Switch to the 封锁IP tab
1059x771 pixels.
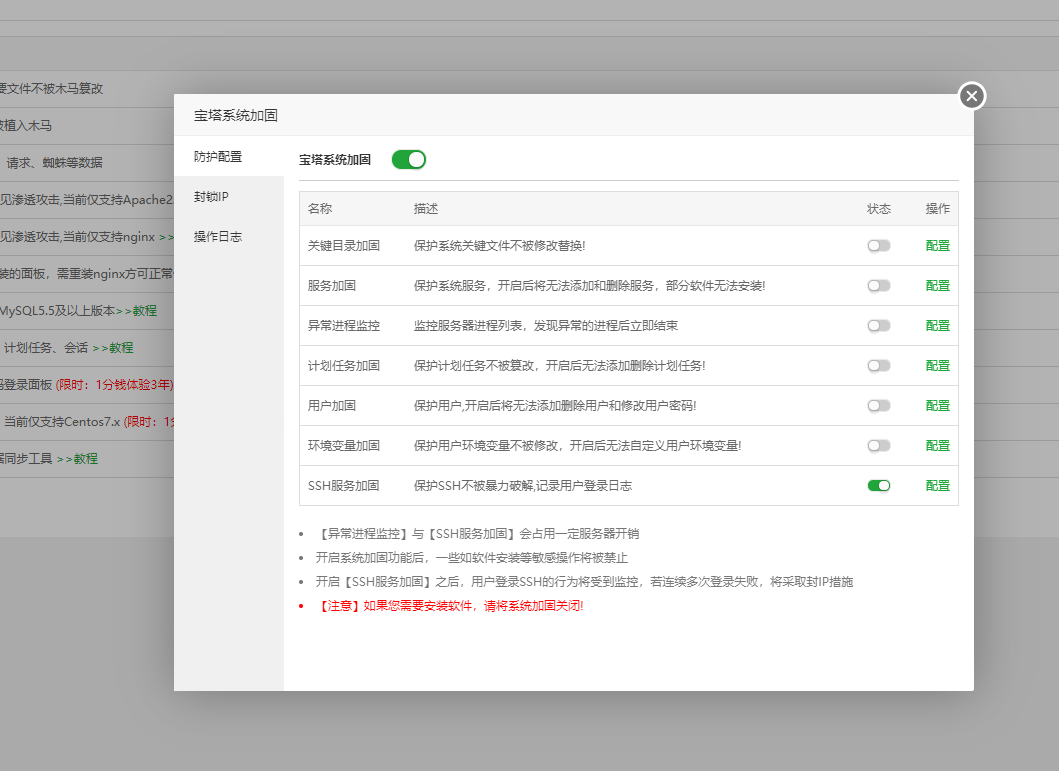[x=229, y=196]
